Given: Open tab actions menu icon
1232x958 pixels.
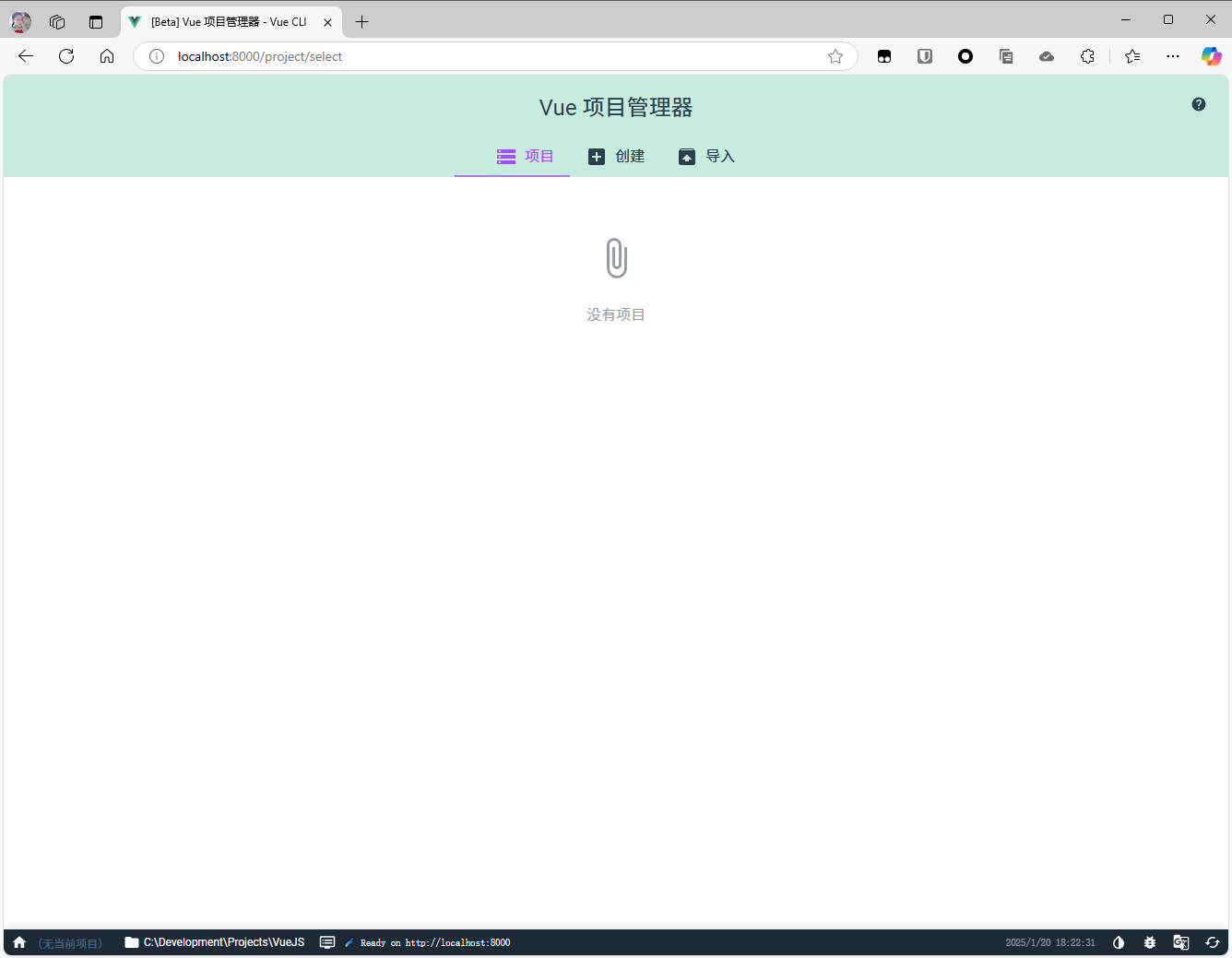Looking at the screenshot, I should [96, 21].
